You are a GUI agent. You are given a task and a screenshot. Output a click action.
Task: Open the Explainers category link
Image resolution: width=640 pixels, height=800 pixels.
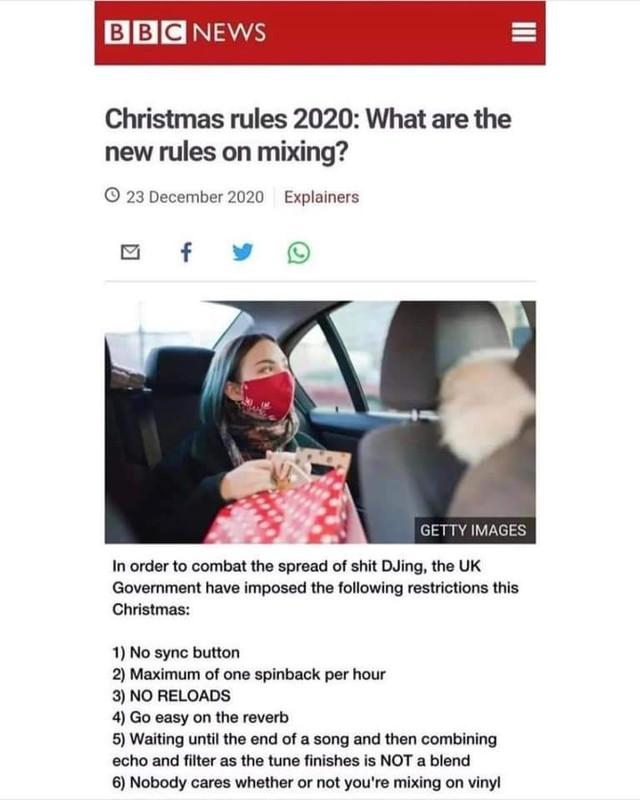click(322, 197)
